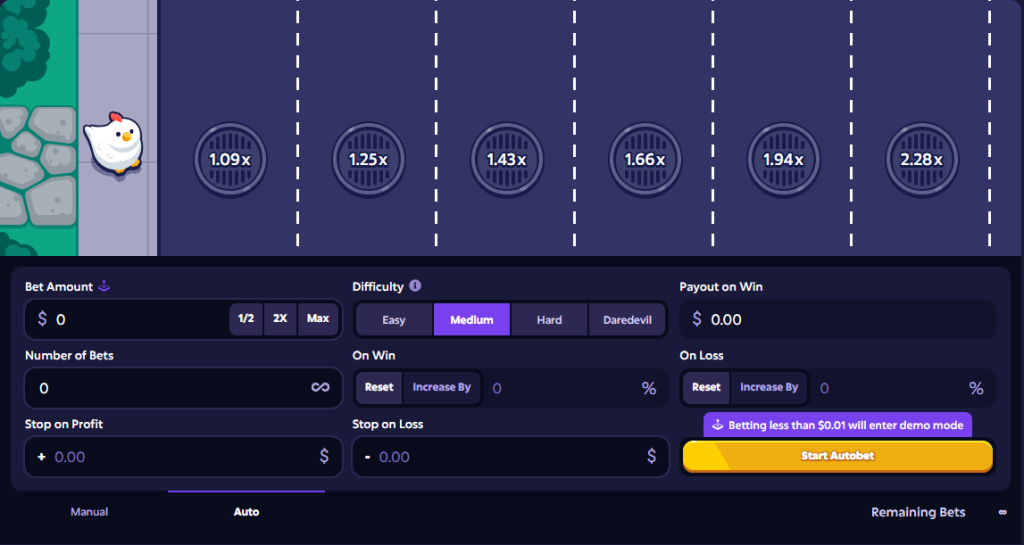Select the 1.43x manhole cover
This screenshot has height=545, width=1024.
coord(506,159)
